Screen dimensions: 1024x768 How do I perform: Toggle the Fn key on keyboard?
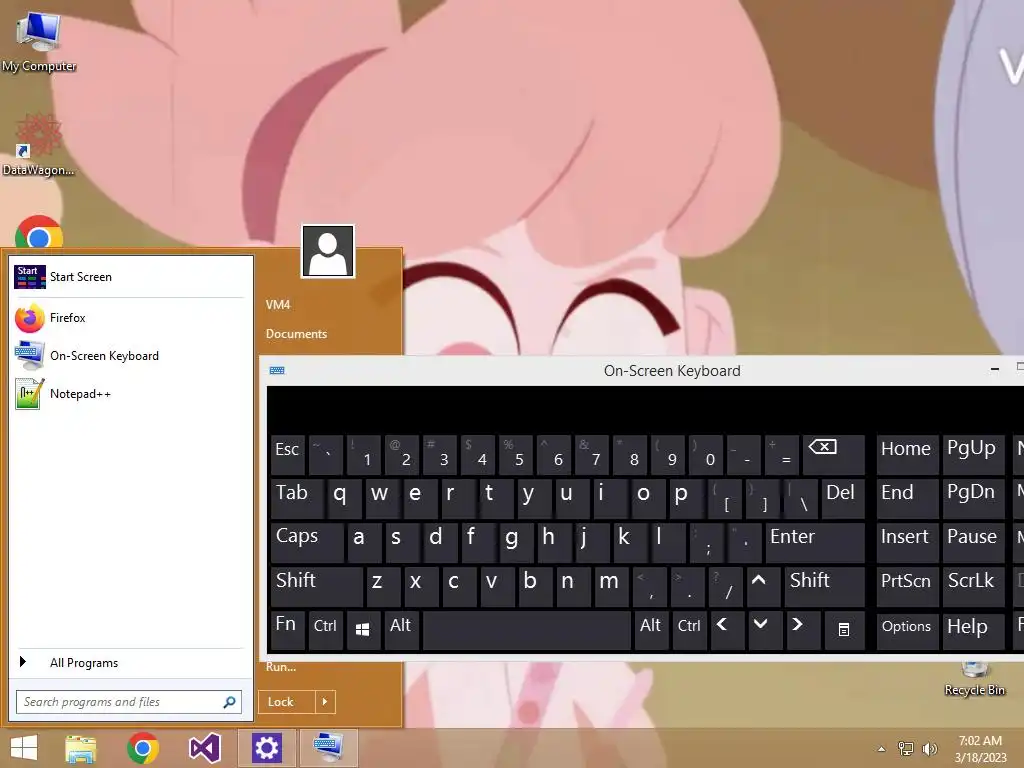pos(287,630)
